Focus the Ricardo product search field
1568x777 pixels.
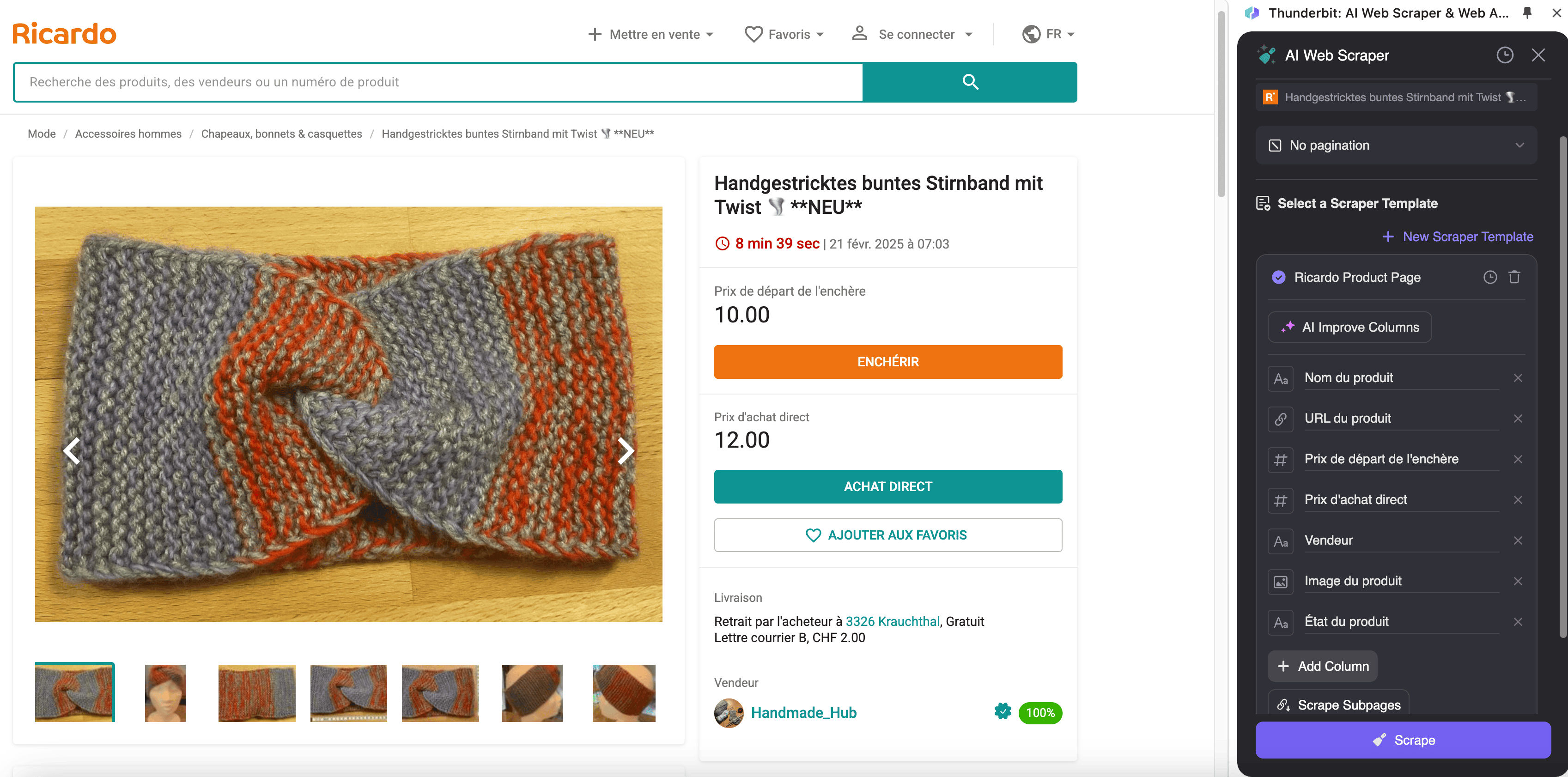point(438,82)
